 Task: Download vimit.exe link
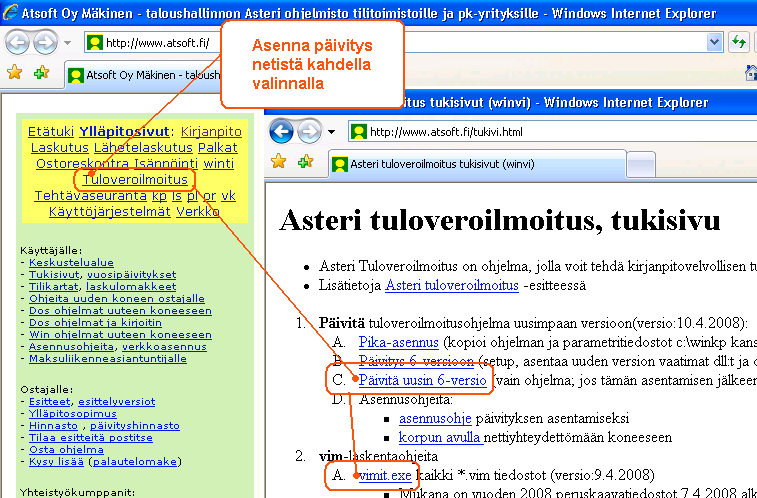385,475
